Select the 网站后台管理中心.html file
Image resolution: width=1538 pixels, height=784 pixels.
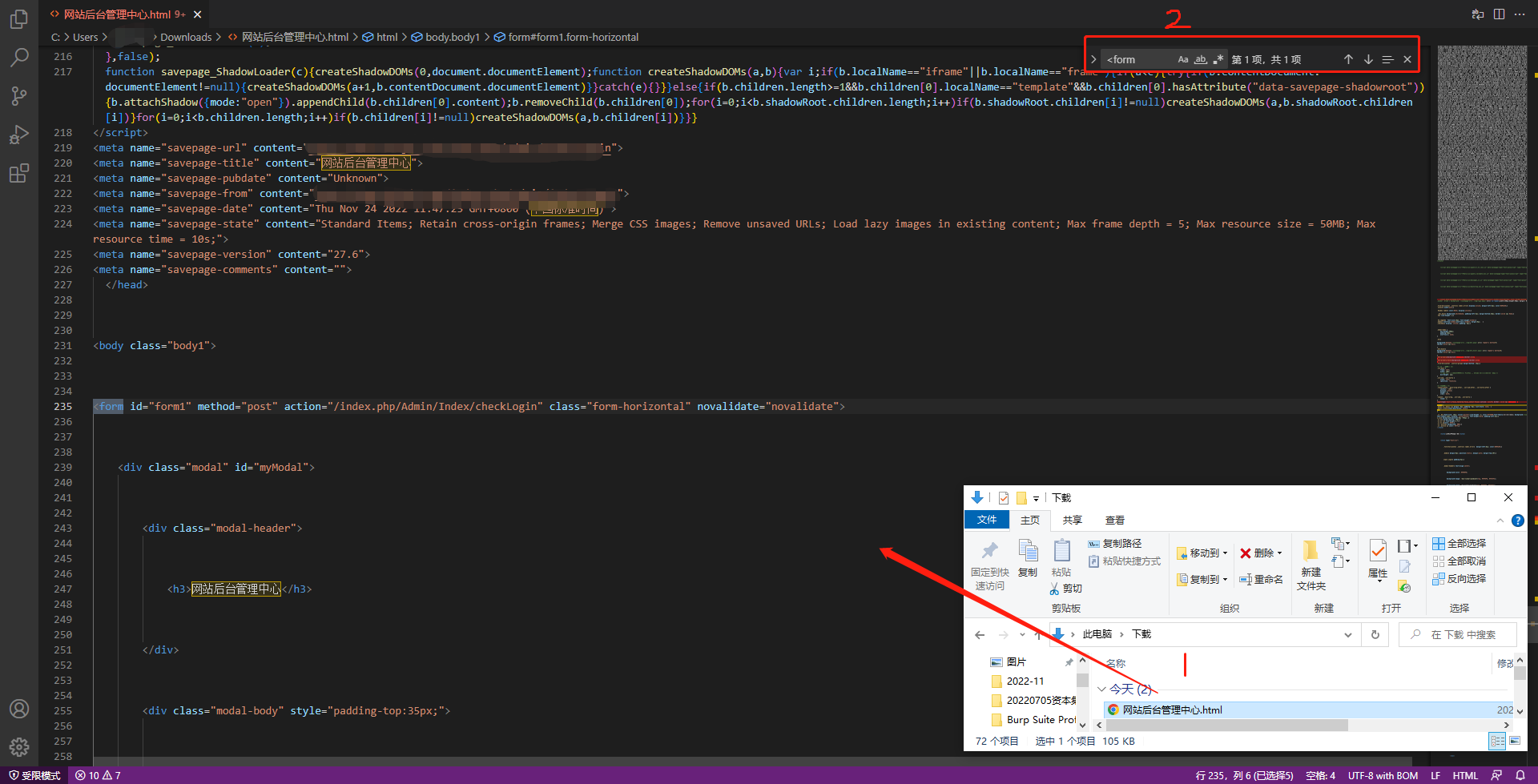(x=1309, y=710)
